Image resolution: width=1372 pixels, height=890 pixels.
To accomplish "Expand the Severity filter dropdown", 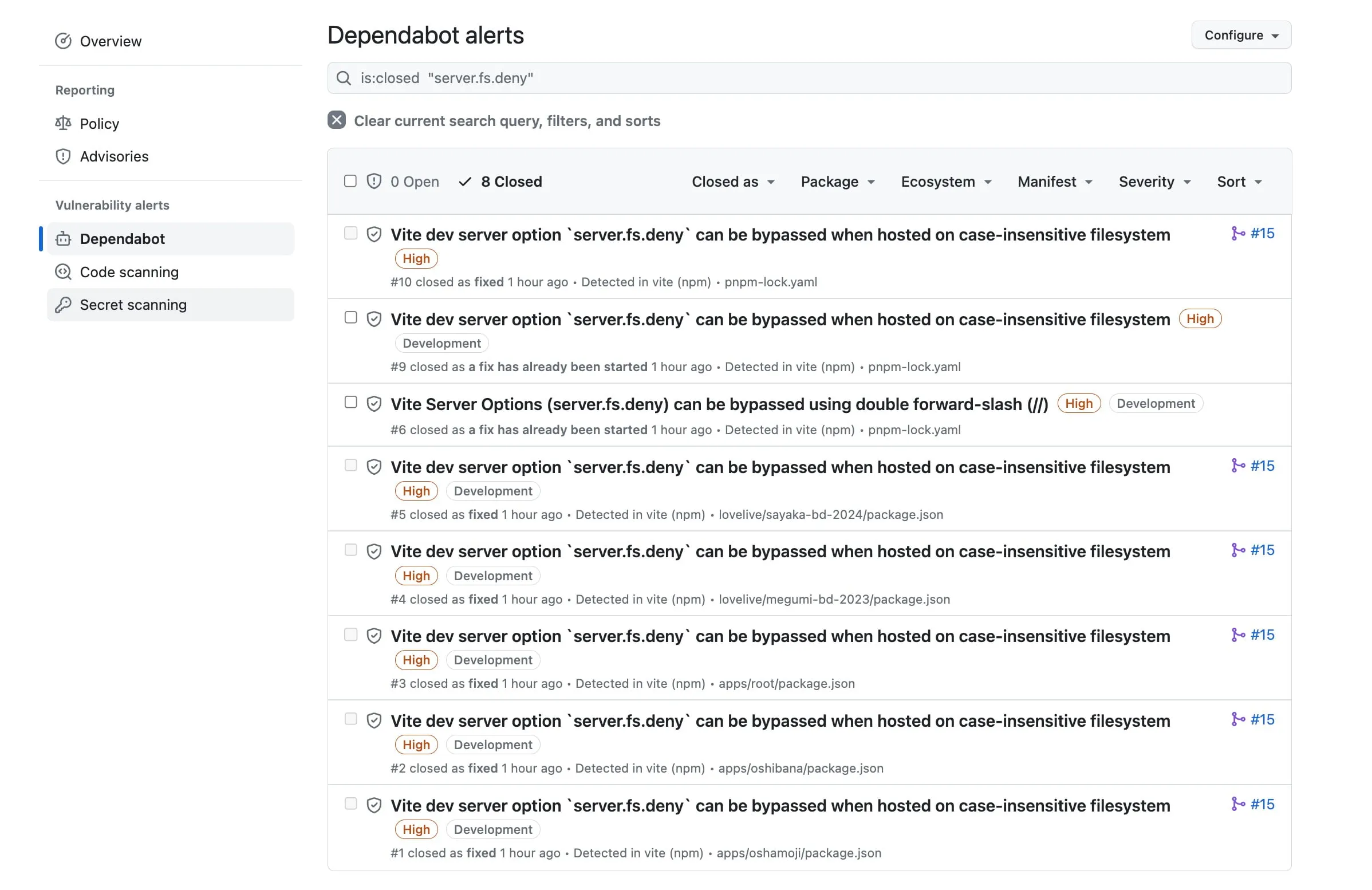I will coord(1154,182).
